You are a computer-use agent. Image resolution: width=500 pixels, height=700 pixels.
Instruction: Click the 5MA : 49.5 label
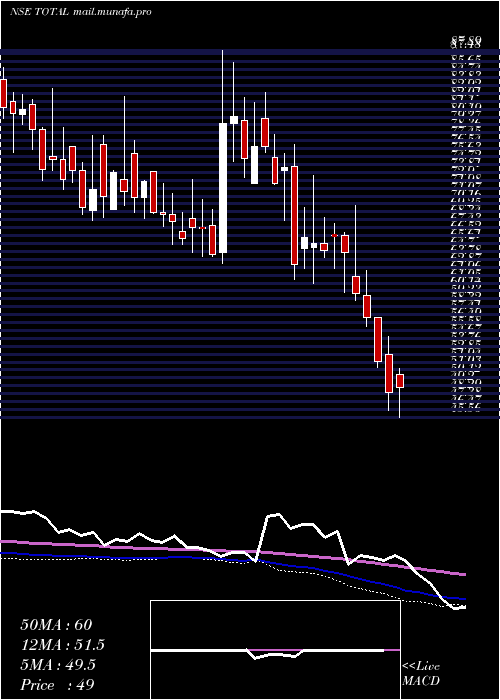58,665
